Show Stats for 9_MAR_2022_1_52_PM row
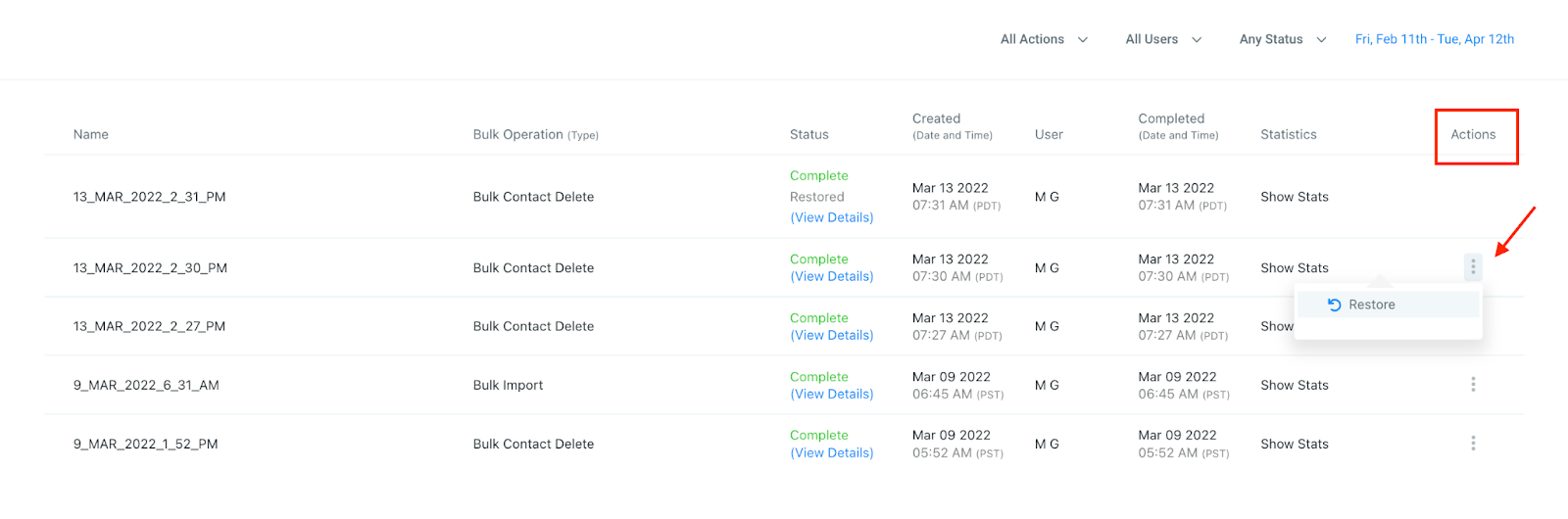Image resolution: width=1568 pixels, height=519 pixels. (x=1294, y=444)
